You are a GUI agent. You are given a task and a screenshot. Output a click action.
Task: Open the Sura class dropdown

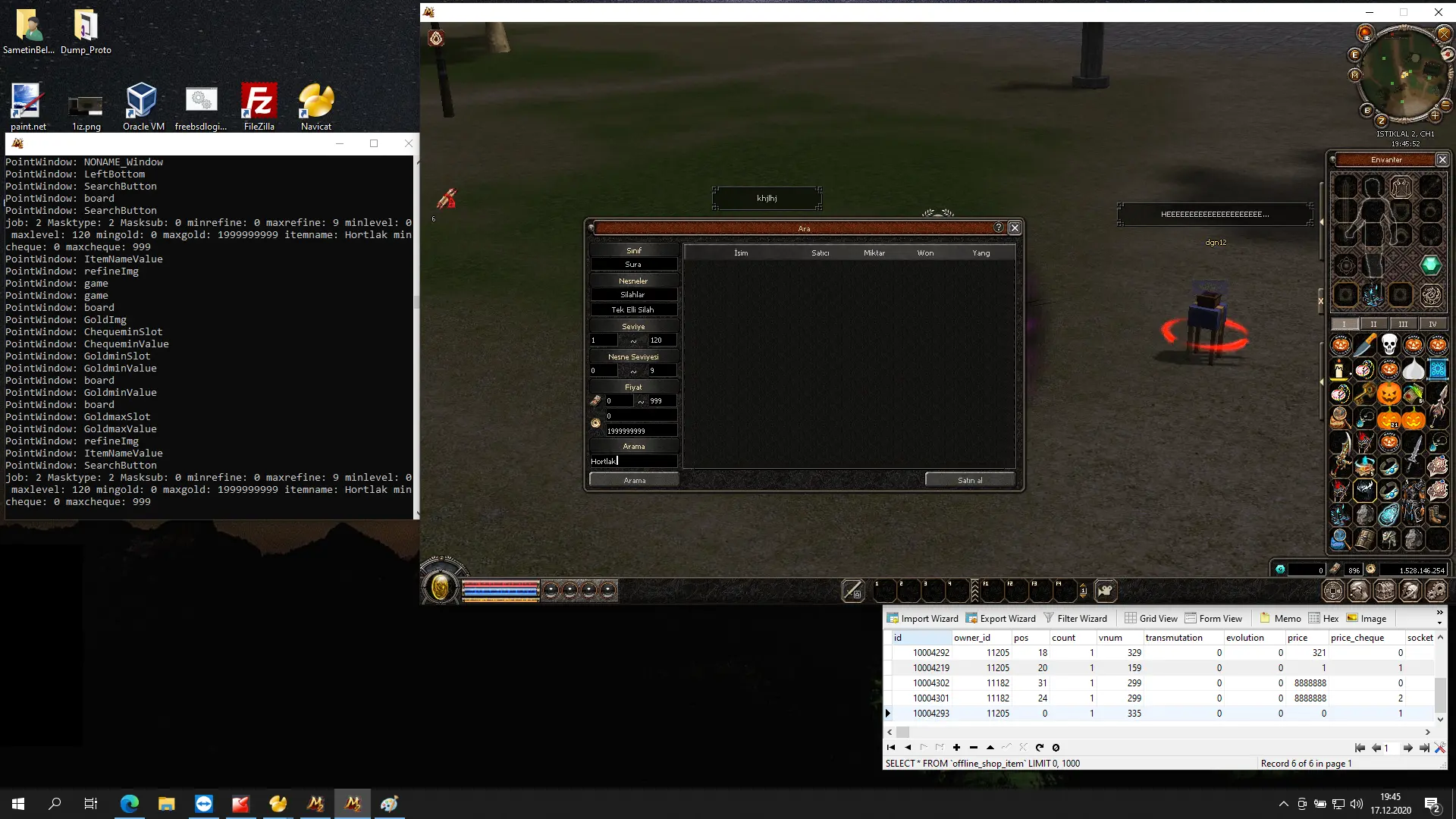[x=633, y=265]
